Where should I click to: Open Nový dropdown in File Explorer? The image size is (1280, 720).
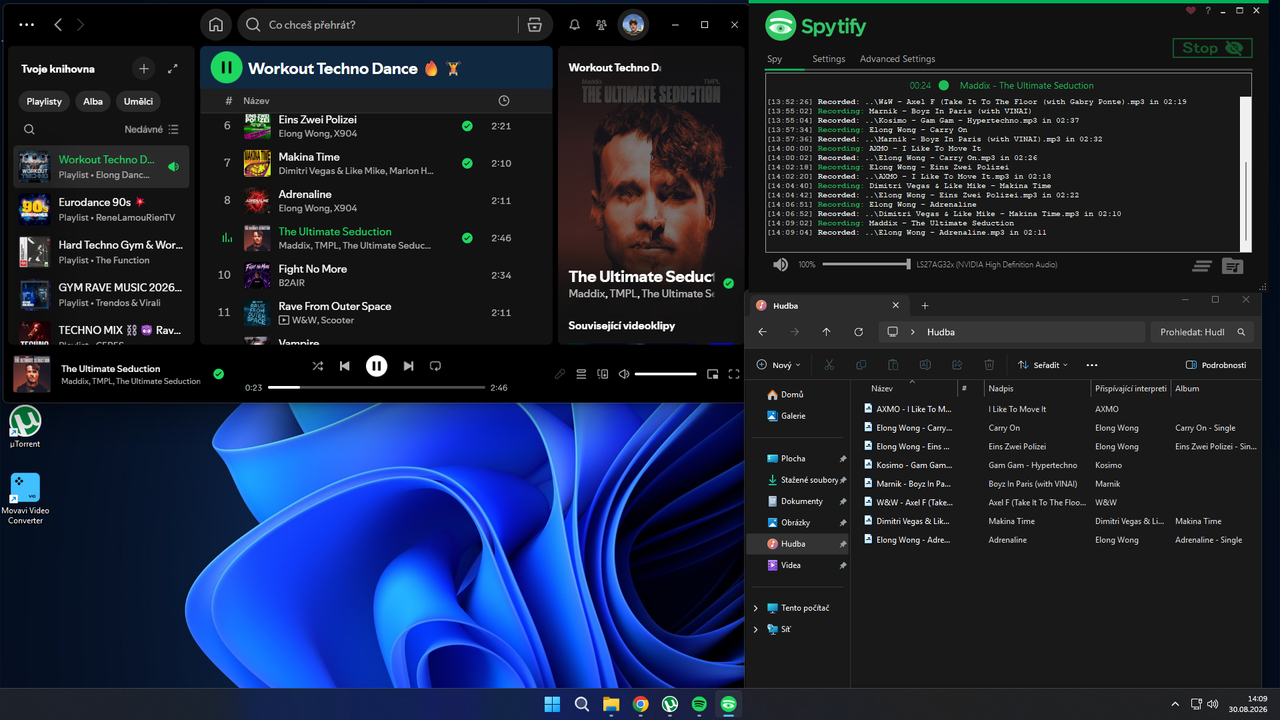coord(780,365)
